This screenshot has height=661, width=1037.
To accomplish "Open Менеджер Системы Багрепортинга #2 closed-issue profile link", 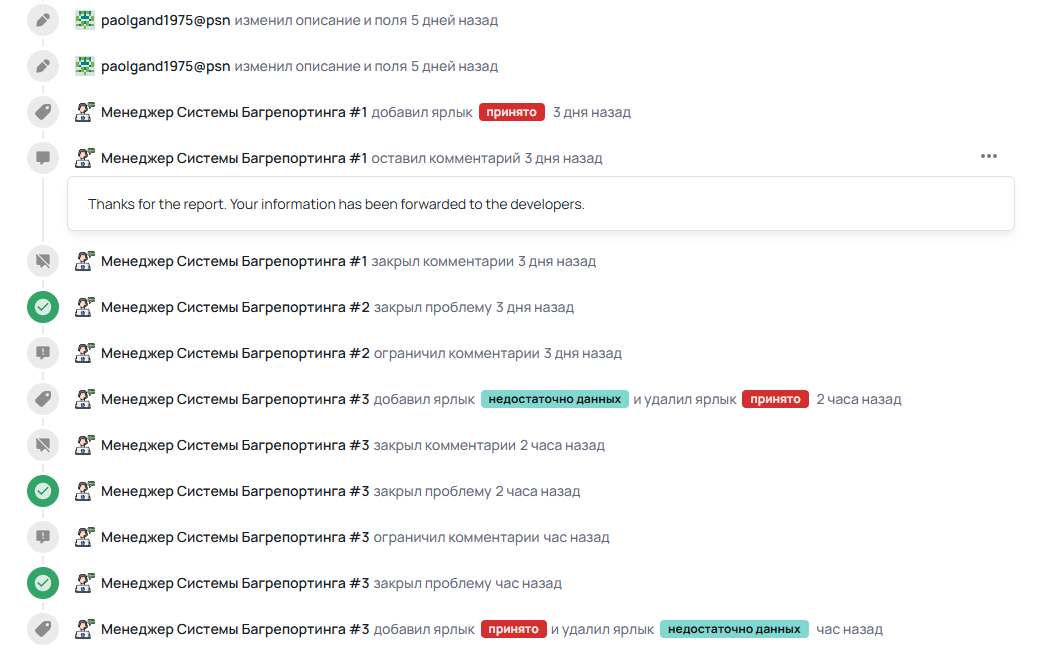I will point(235,307).
